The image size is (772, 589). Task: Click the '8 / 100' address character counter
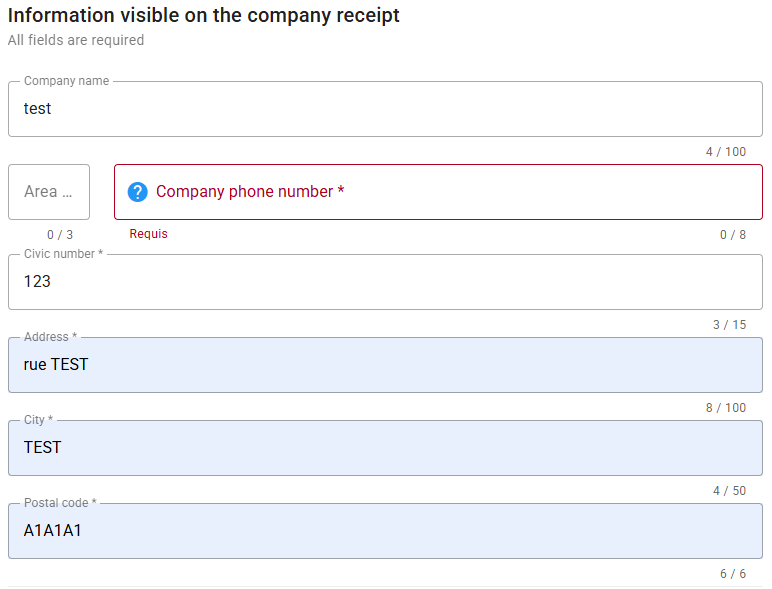click(x=725, y=408)
